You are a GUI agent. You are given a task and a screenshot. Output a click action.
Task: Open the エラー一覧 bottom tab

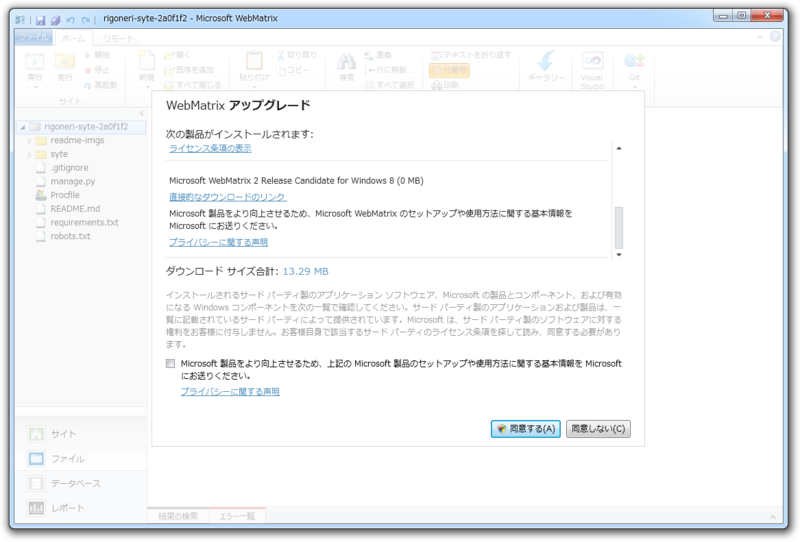pyautogui.click(x=237, y=516)
